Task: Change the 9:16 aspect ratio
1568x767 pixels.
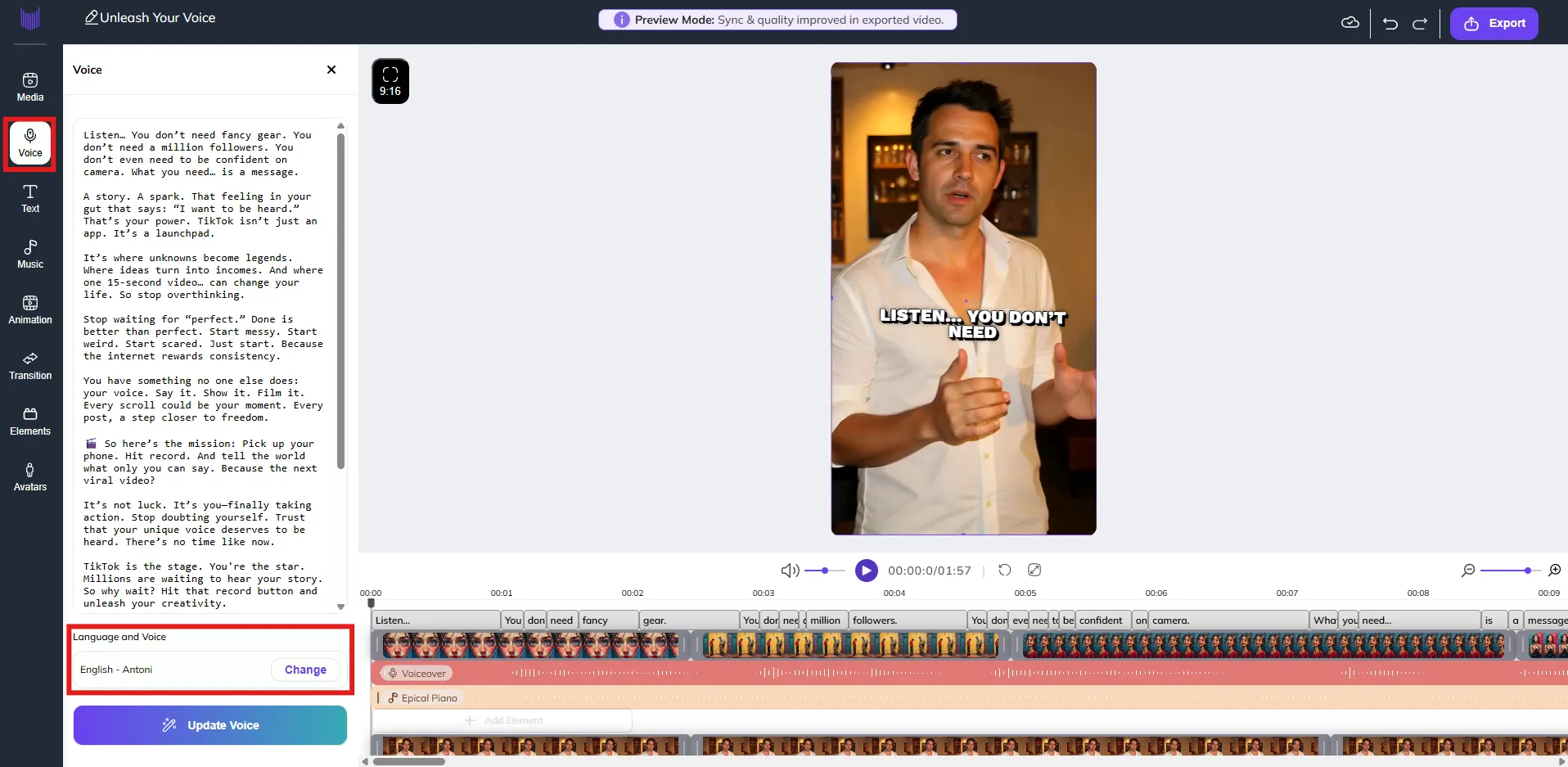Action: (x=390, y=81)
